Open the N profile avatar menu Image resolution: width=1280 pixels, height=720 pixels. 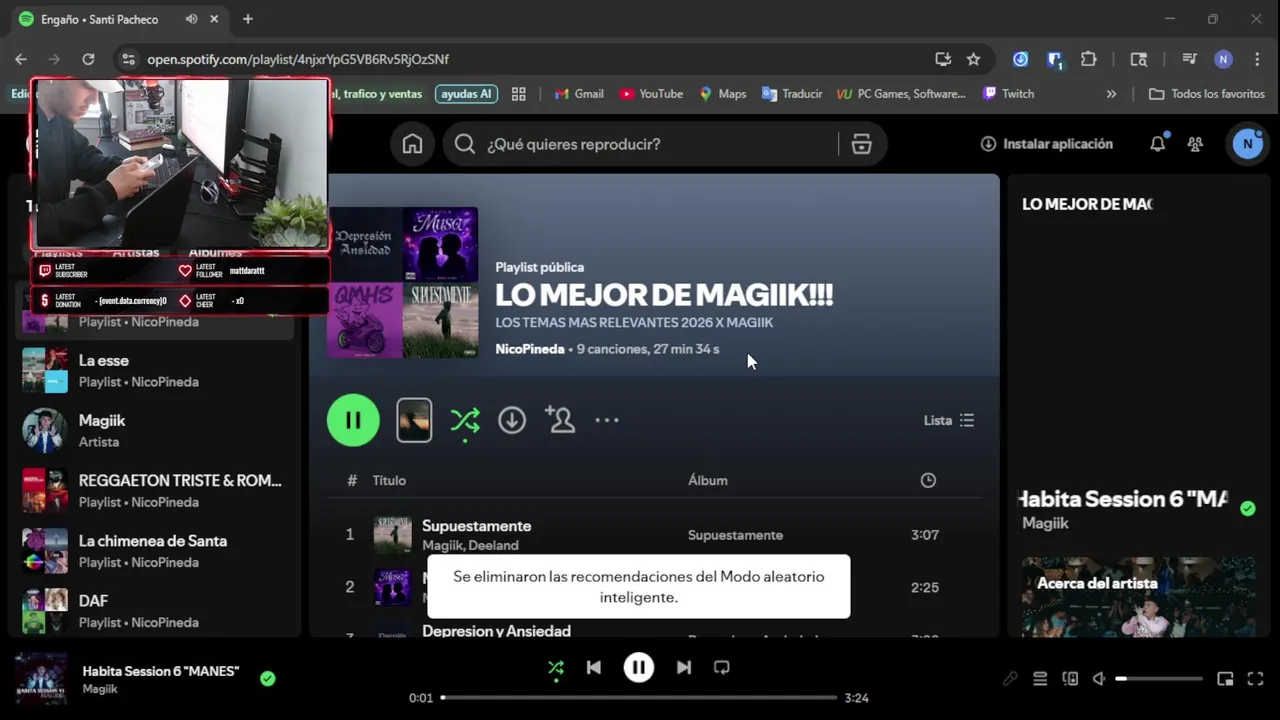[x=1247, y=144]
